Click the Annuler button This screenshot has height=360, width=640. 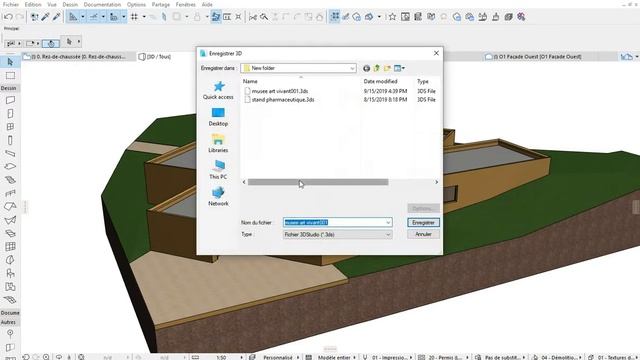coord(423,234)
